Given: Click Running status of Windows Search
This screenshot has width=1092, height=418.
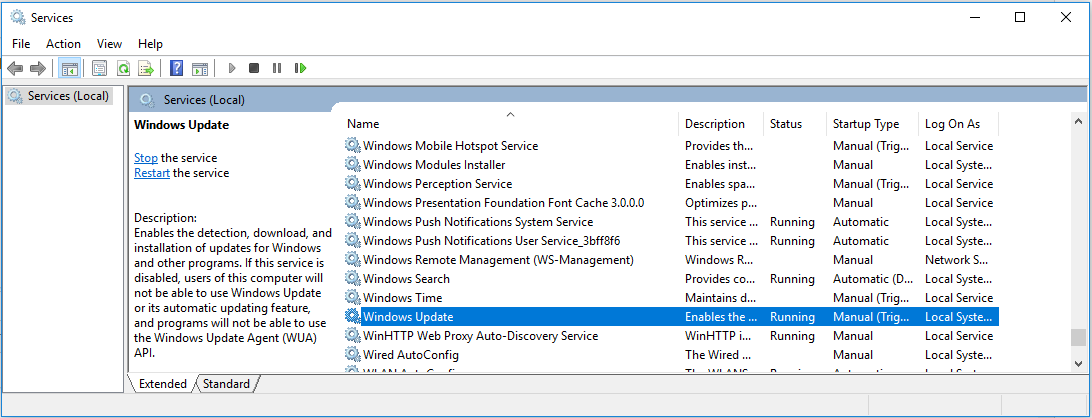Looking at the screenshot, I should click(x=792, y=279).
